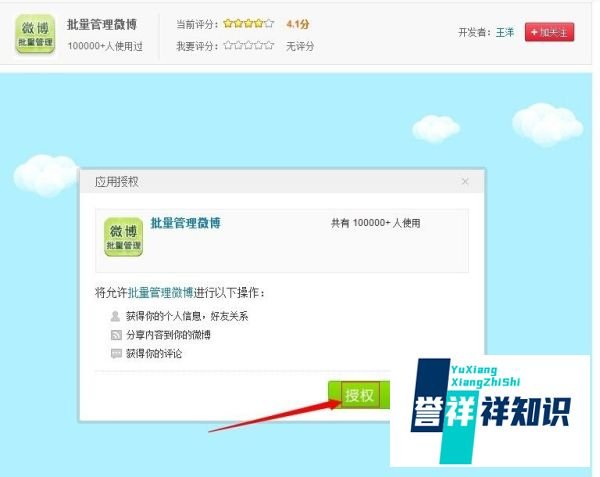This screenshot has width=600, height=477.
Task: Click the 100000+人使用过 text
Action: [x=105, y=46]
